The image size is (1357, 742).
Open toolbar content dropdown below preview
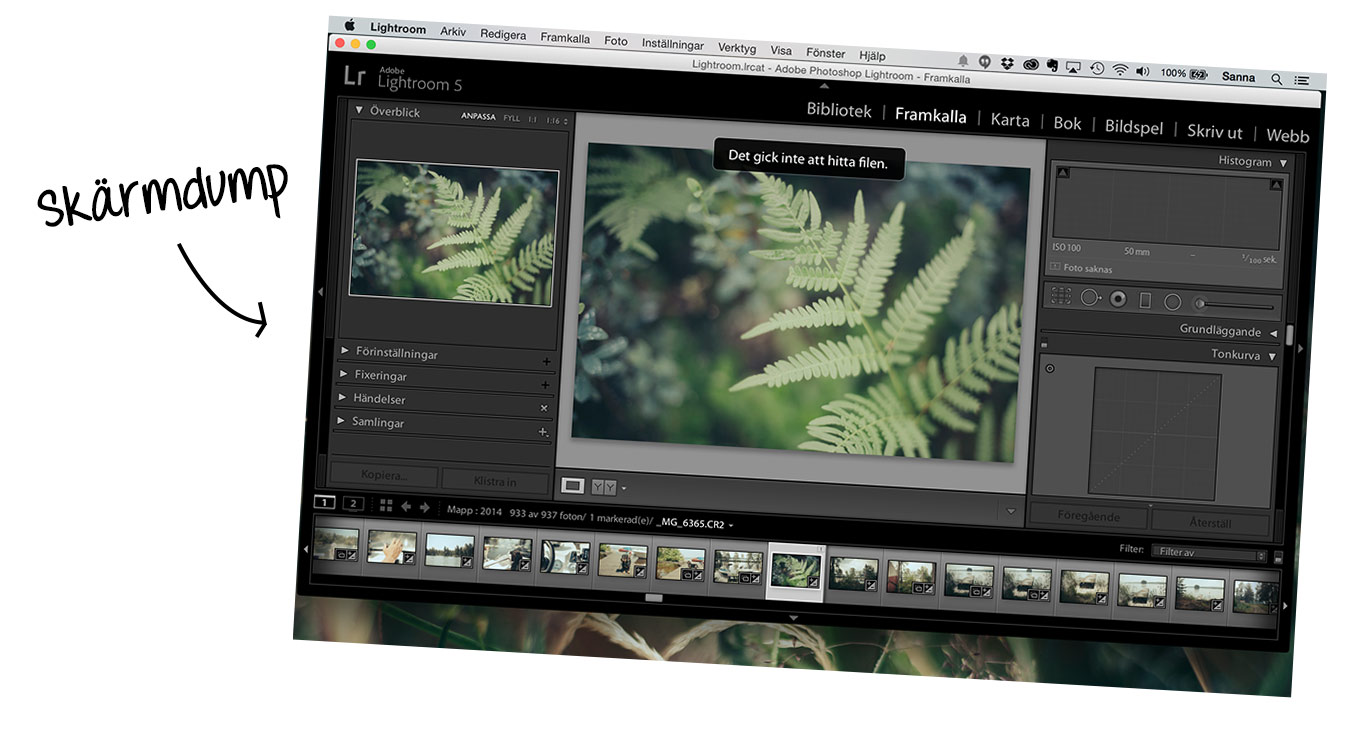1010,511
